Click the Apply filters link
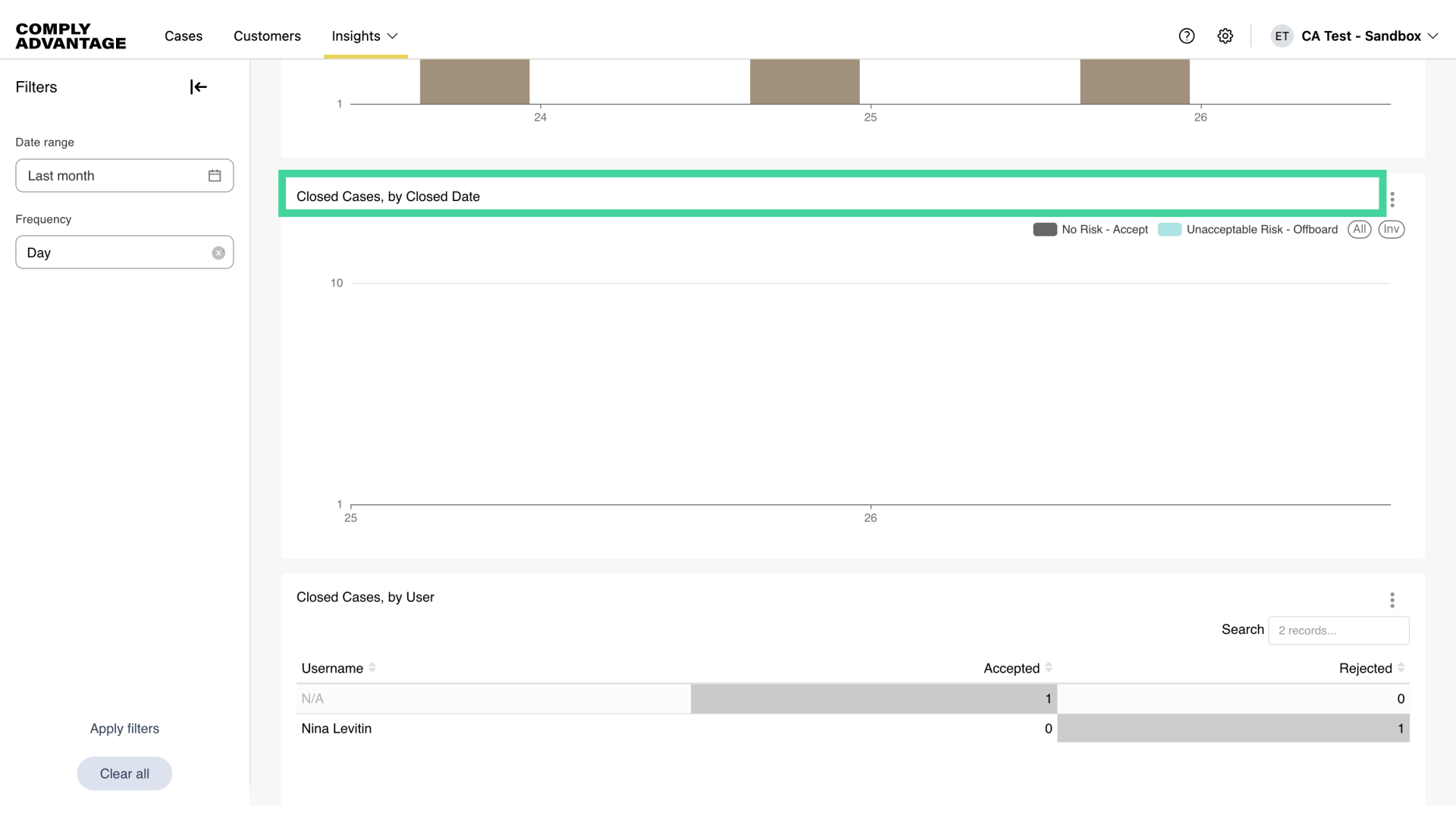 point(124,729)
